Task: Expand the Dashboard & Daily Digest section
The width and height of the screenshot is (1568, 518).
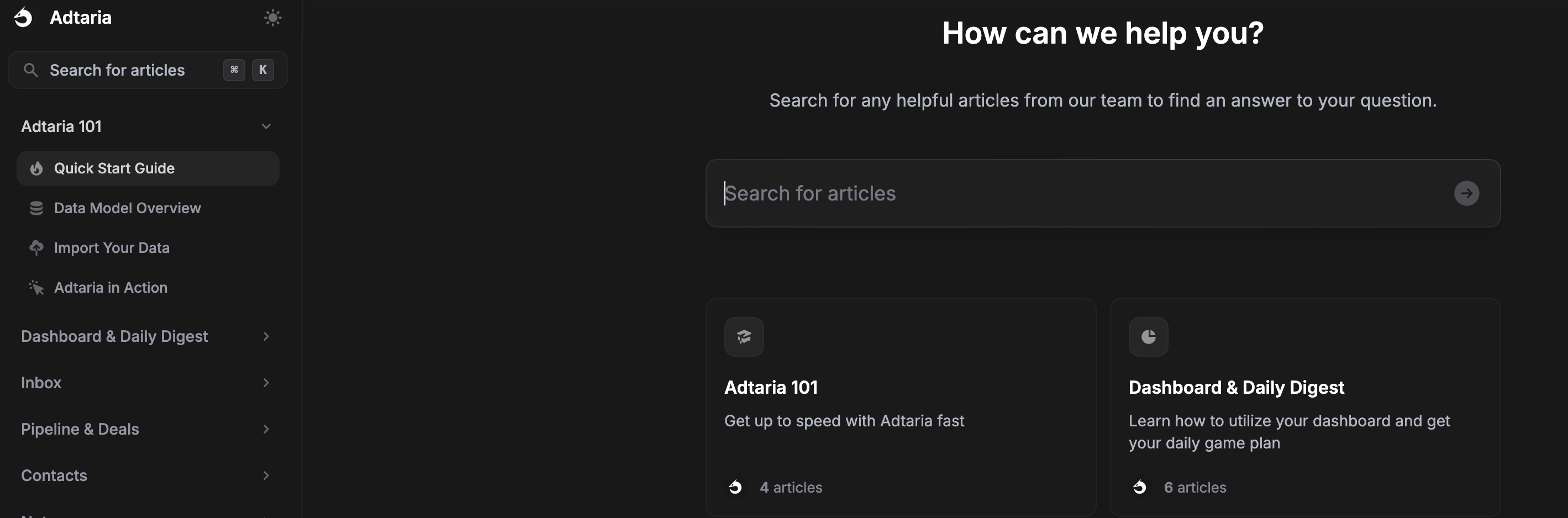Action: pos(266,337)
